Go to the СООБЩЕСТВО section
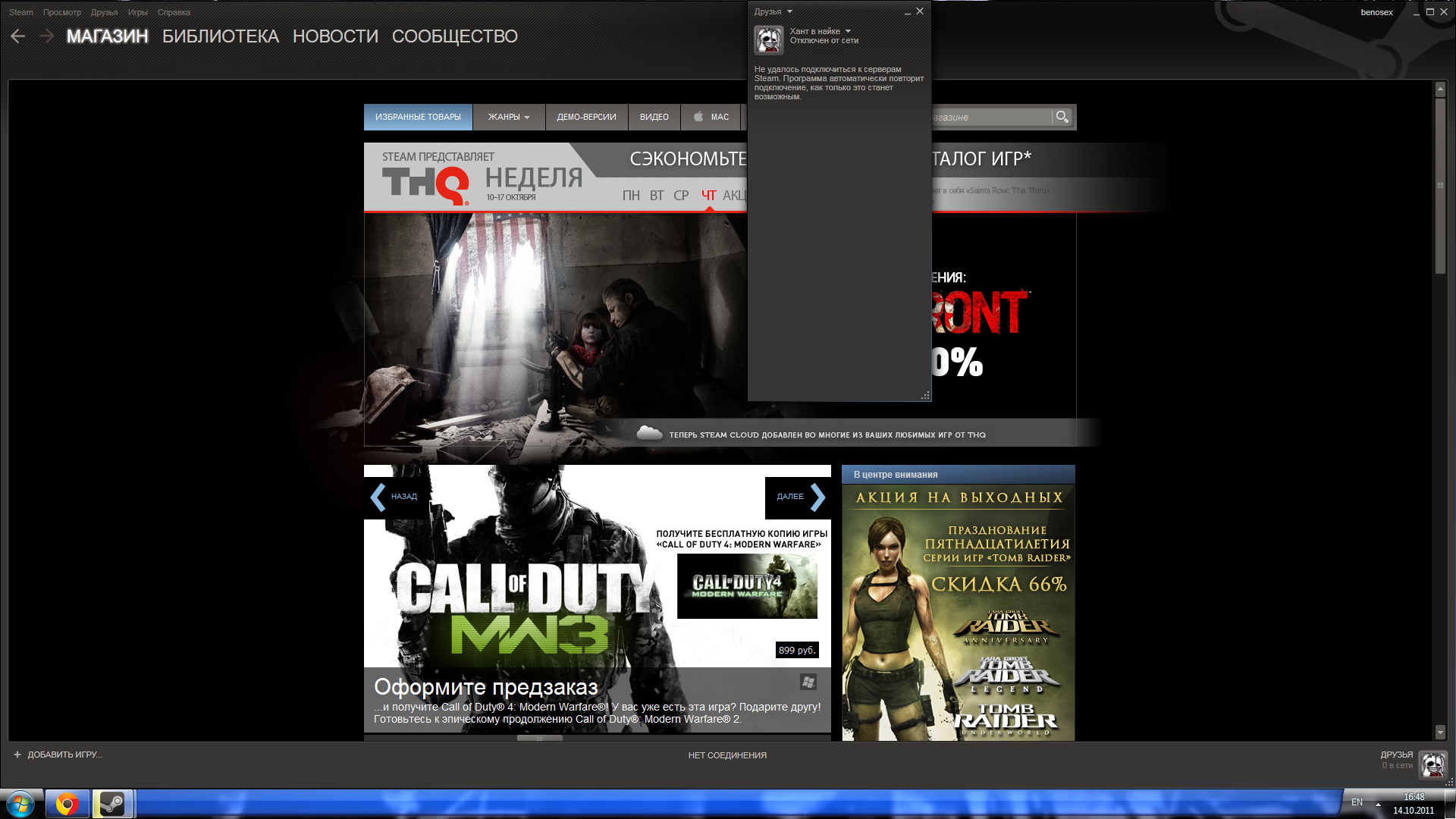This screenshot has width=1456, height=819. point(455,36)
